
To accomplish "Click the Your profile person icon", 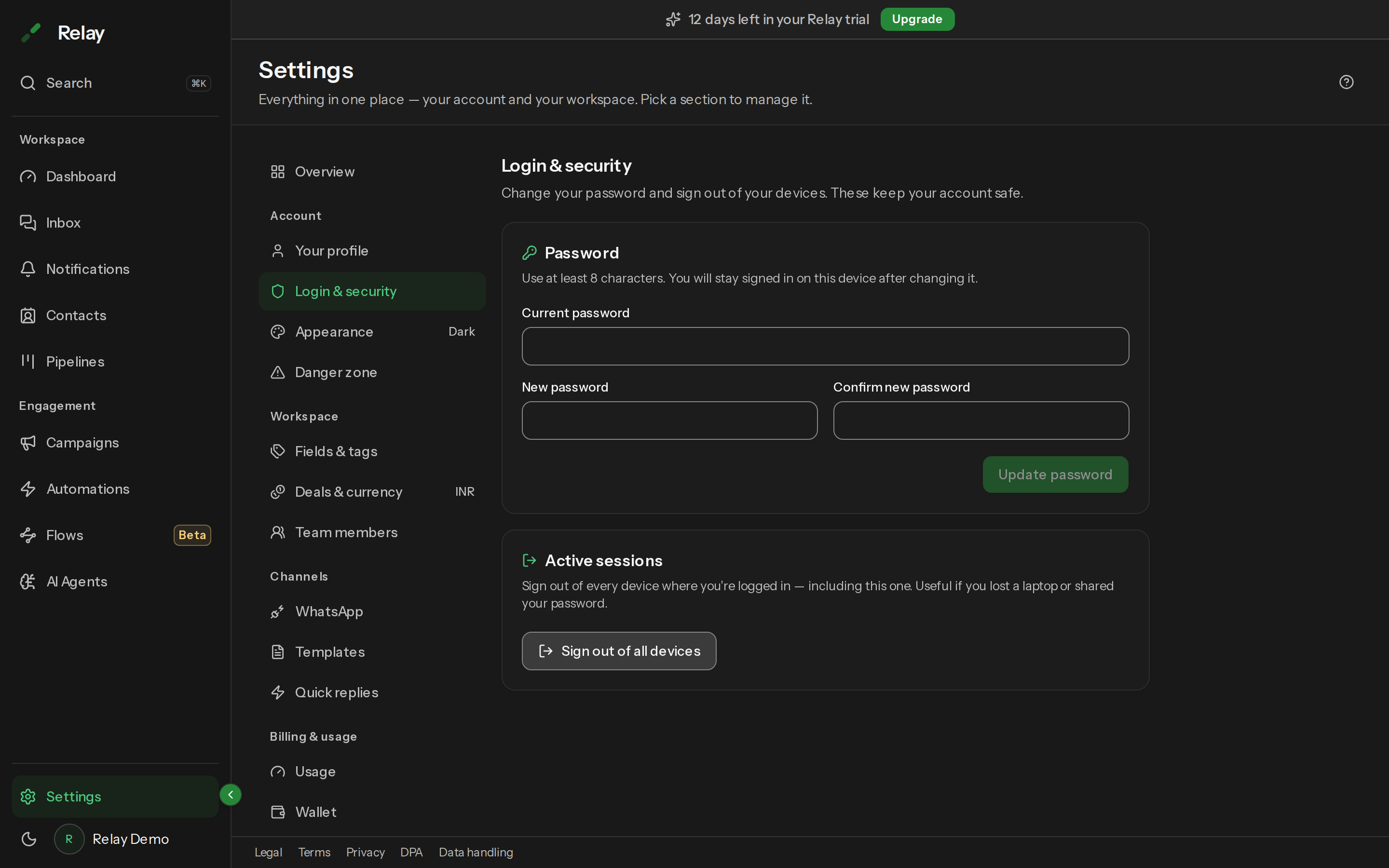I will 278,251.
